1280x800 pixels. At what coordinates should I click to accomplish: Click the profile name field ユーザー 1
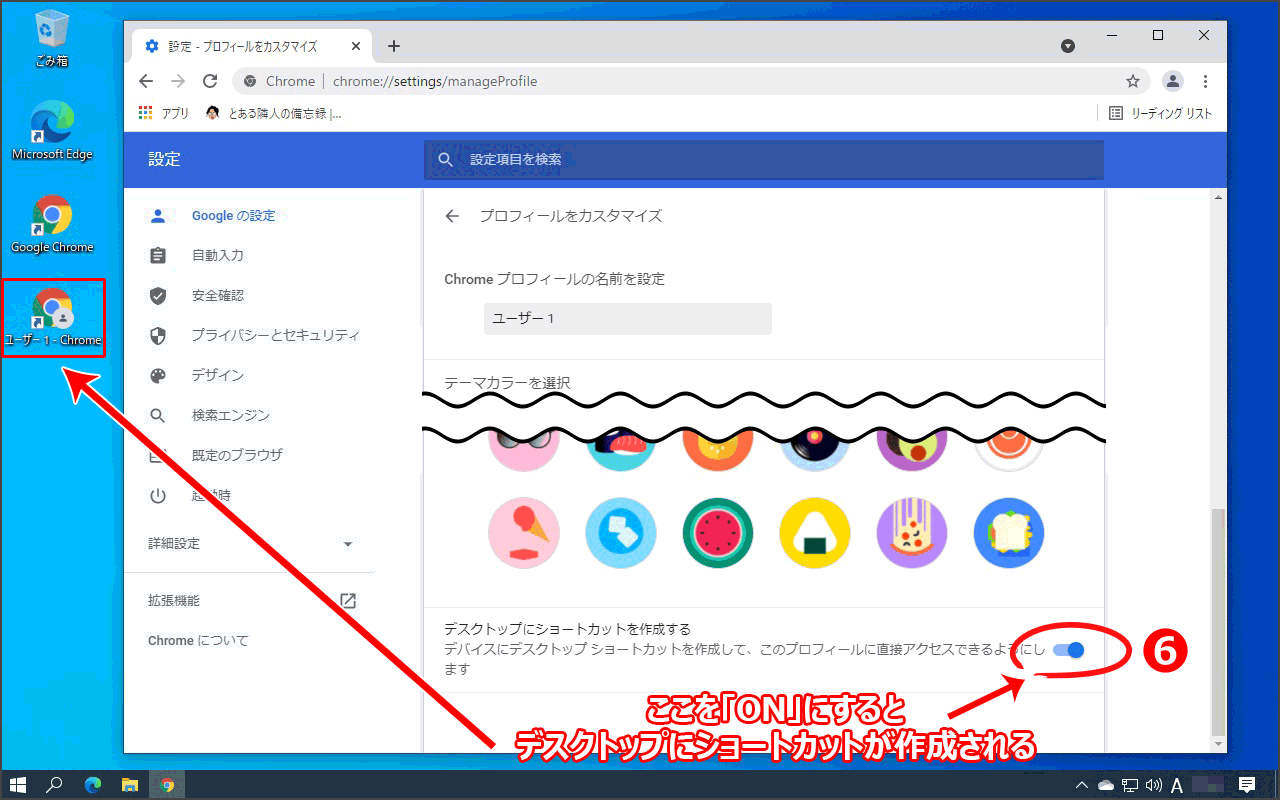(x=628, y=318)
